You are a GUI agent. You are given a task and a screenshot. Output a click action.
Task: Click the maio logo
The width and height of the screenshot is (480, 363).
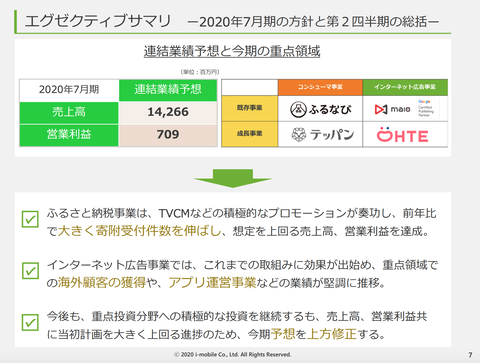click(x=392, y=109)
